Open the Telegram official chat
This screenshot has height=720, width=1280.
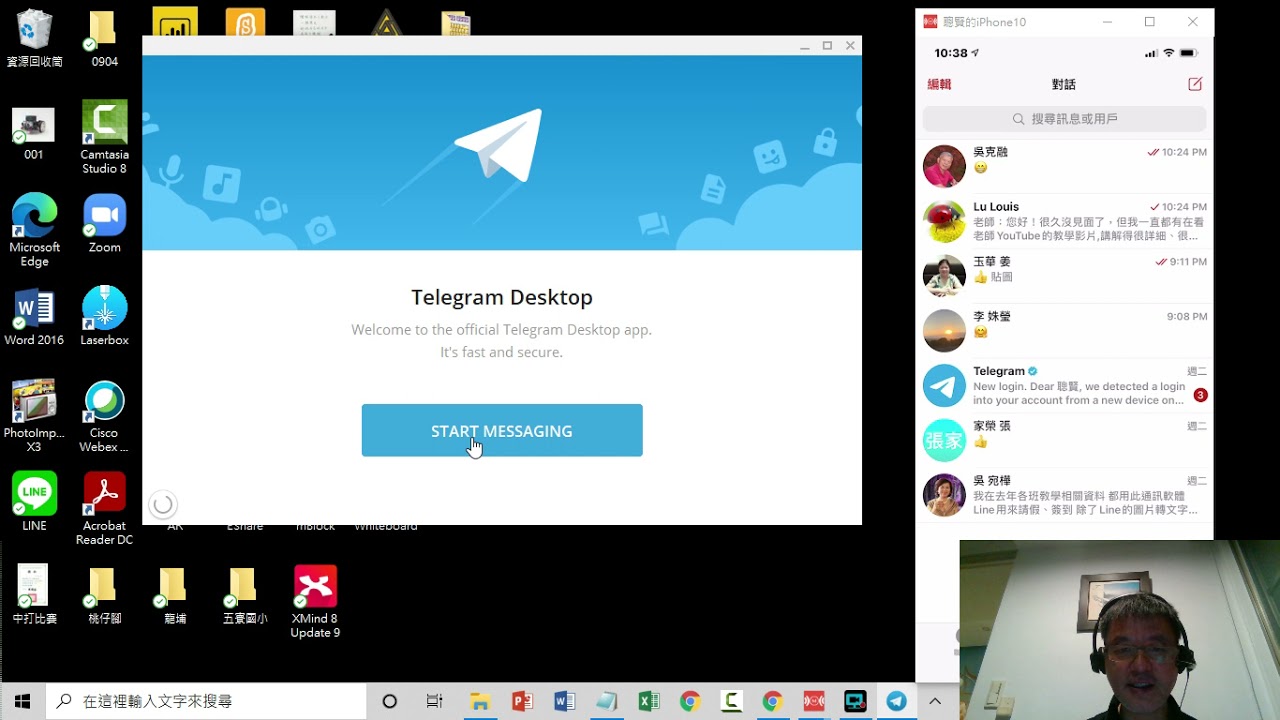(x=1064, y=386)
